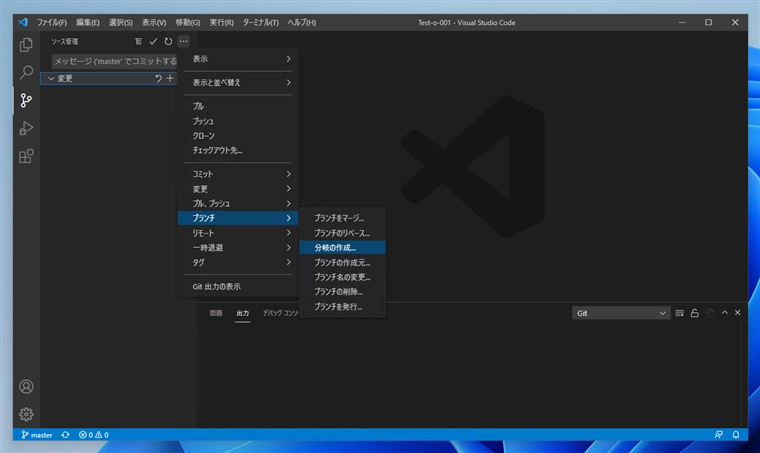Image resolution: width=760 pixels, height=453 pixels.
Task: Switch to the 問題 panel tab
Action: [x=216, y=313]
